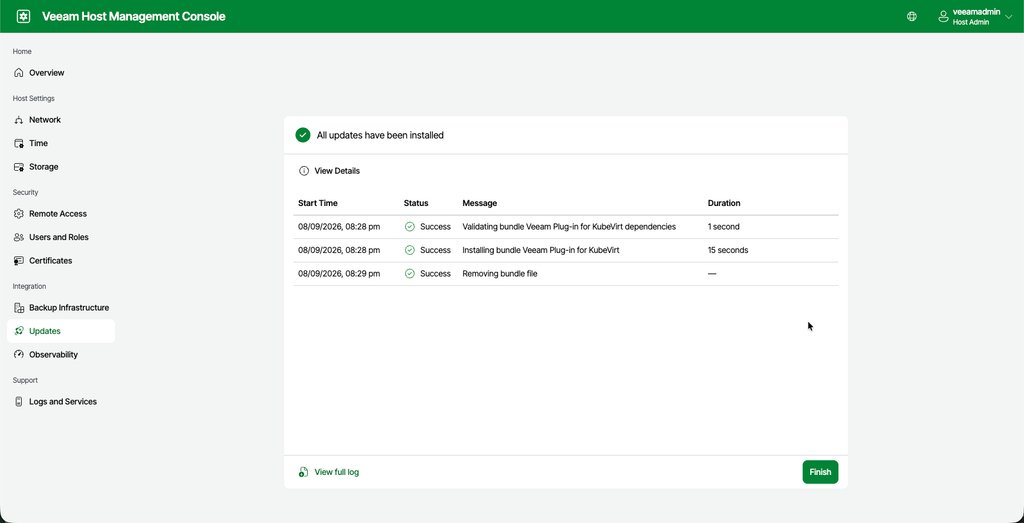
Task: Click the Storage sidebar icon
Action: [x=19, y=166]
